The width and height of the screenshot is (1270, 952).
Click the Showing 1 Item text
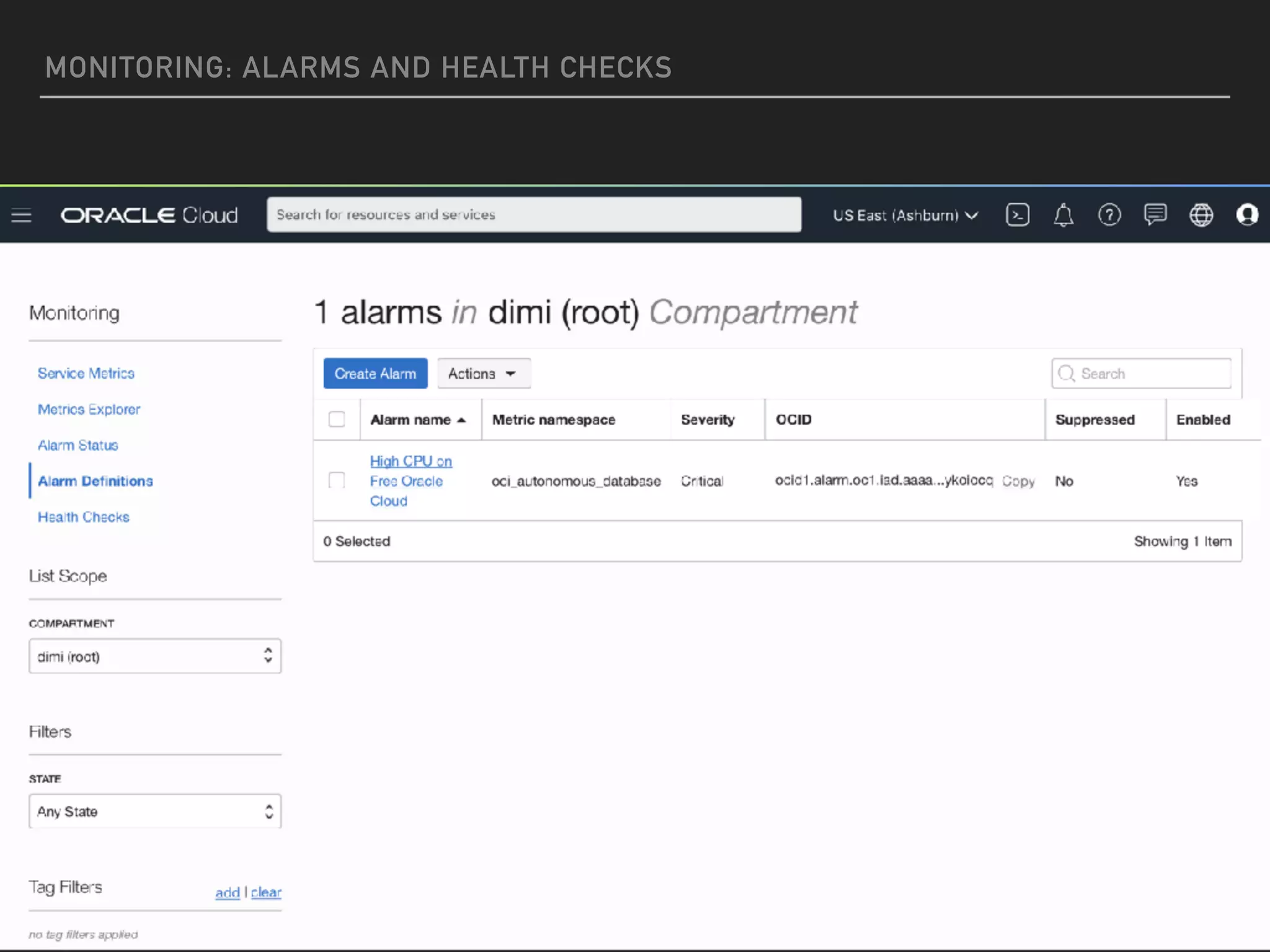tap(1183, 541)
